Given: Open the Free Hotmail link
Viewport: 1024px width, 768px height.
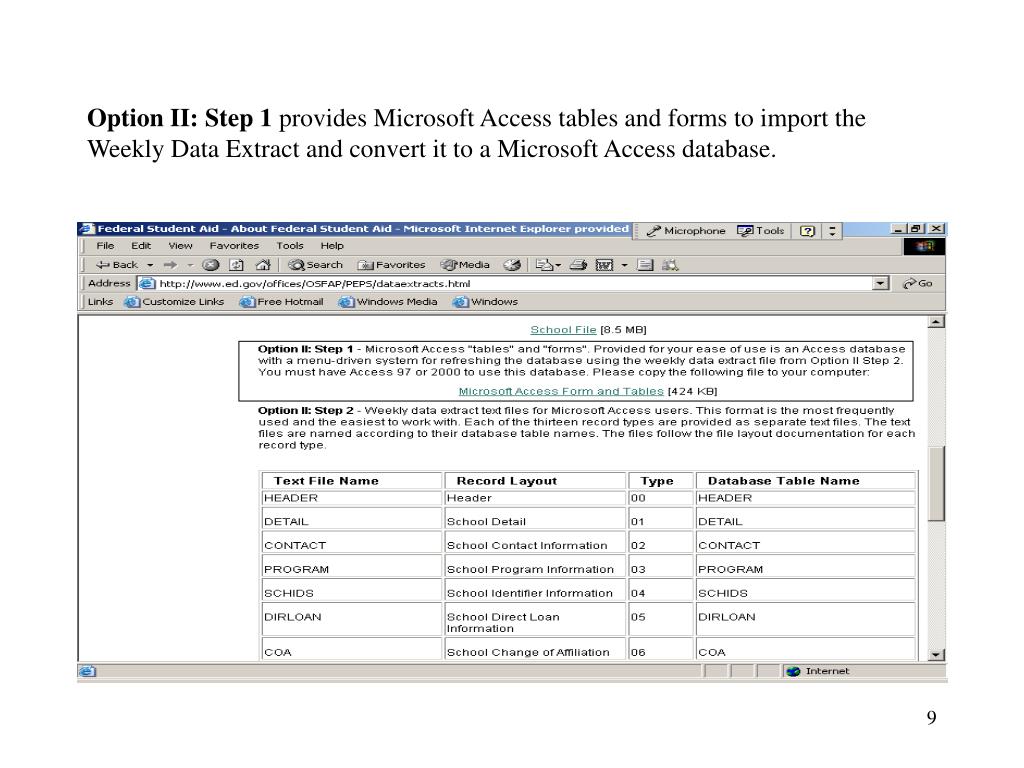Looking at the screenshot, I should 281,302.
